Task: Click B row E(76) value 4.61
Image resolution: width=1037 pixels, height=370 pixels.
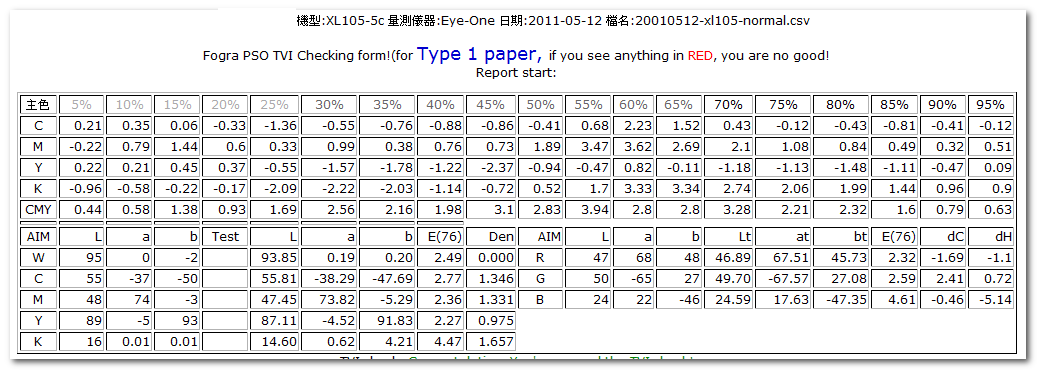Action: (x=894, y=300)
